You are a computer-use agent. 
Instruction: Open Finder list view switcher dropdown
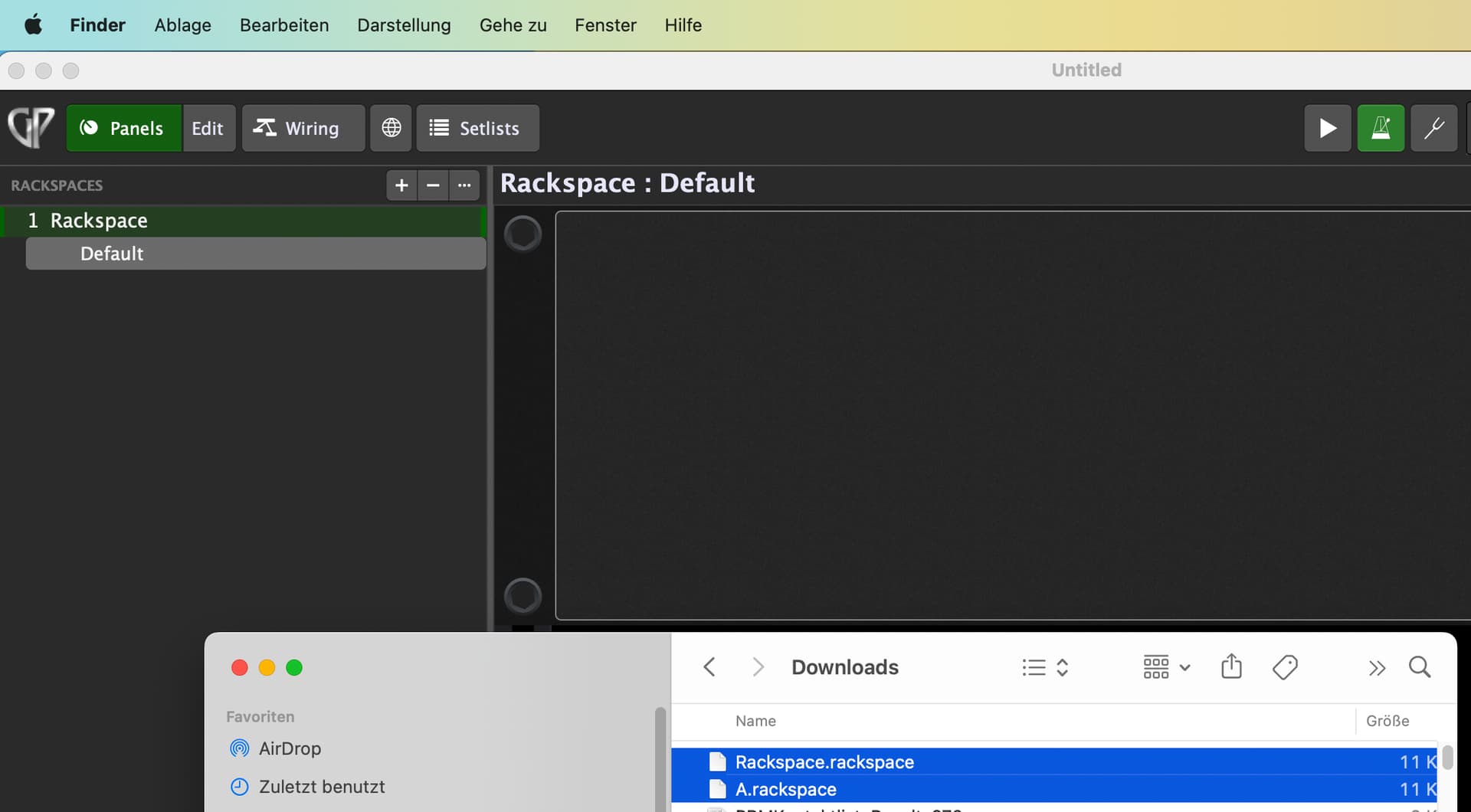point(1045,667)
